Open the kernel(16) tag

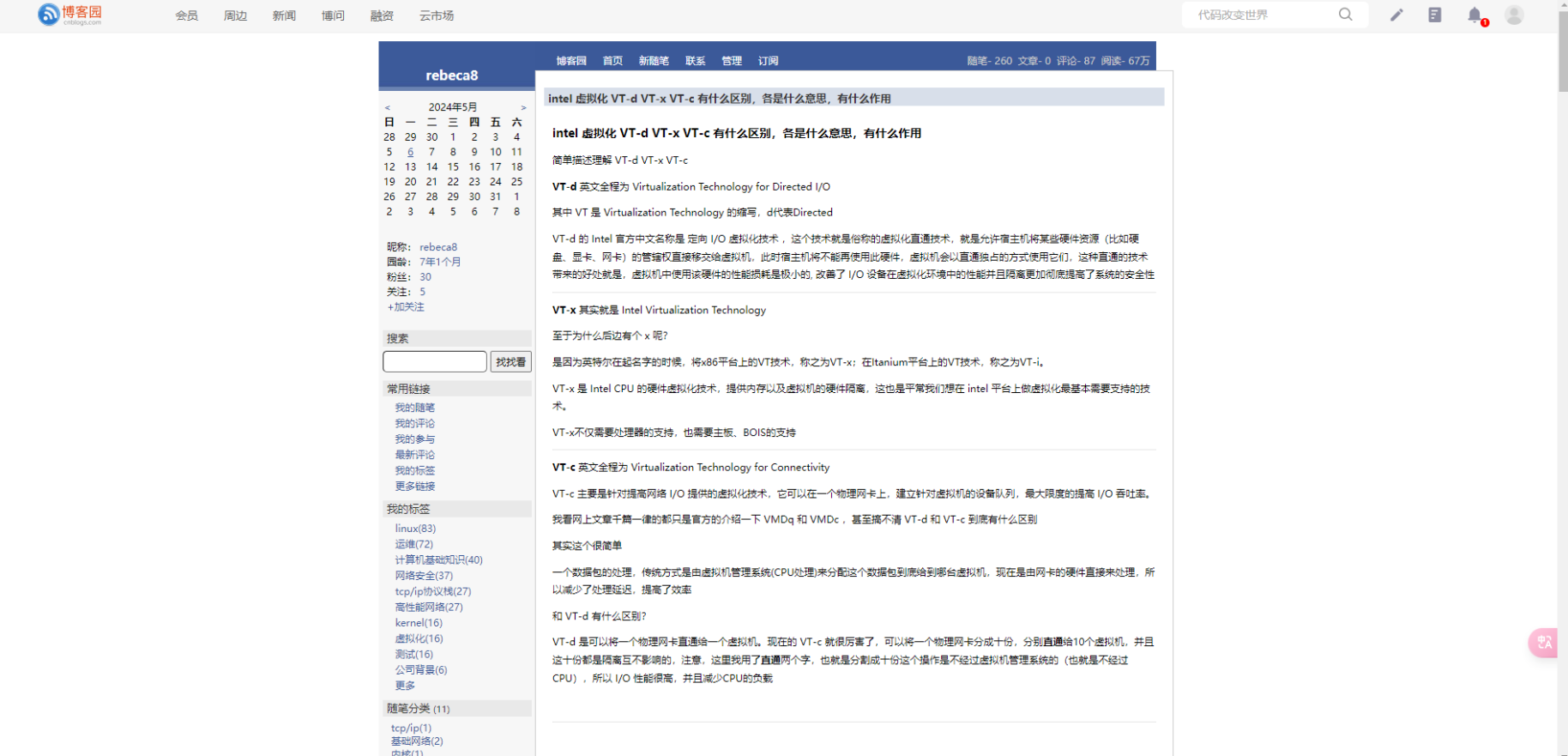click(x=419, y=623)
